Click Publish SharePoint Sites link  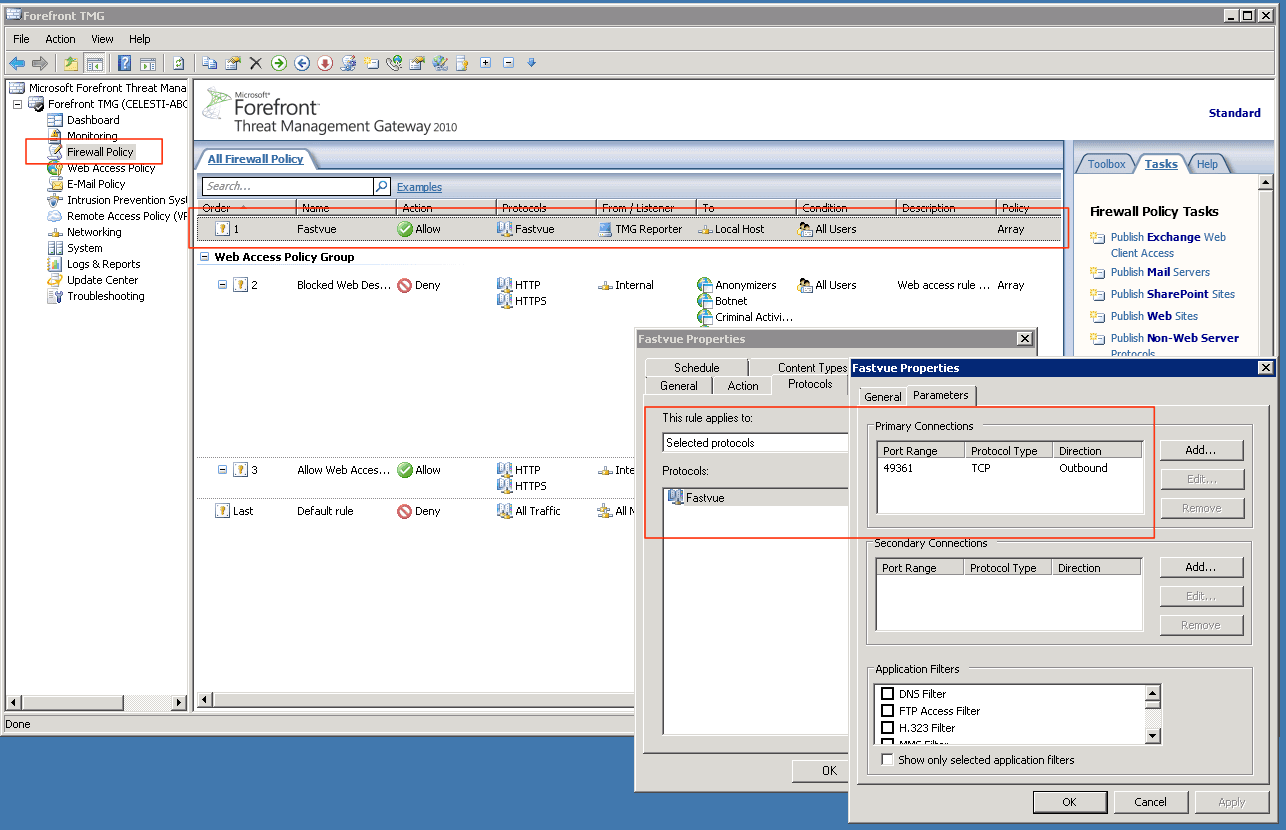pos(1173,294)
